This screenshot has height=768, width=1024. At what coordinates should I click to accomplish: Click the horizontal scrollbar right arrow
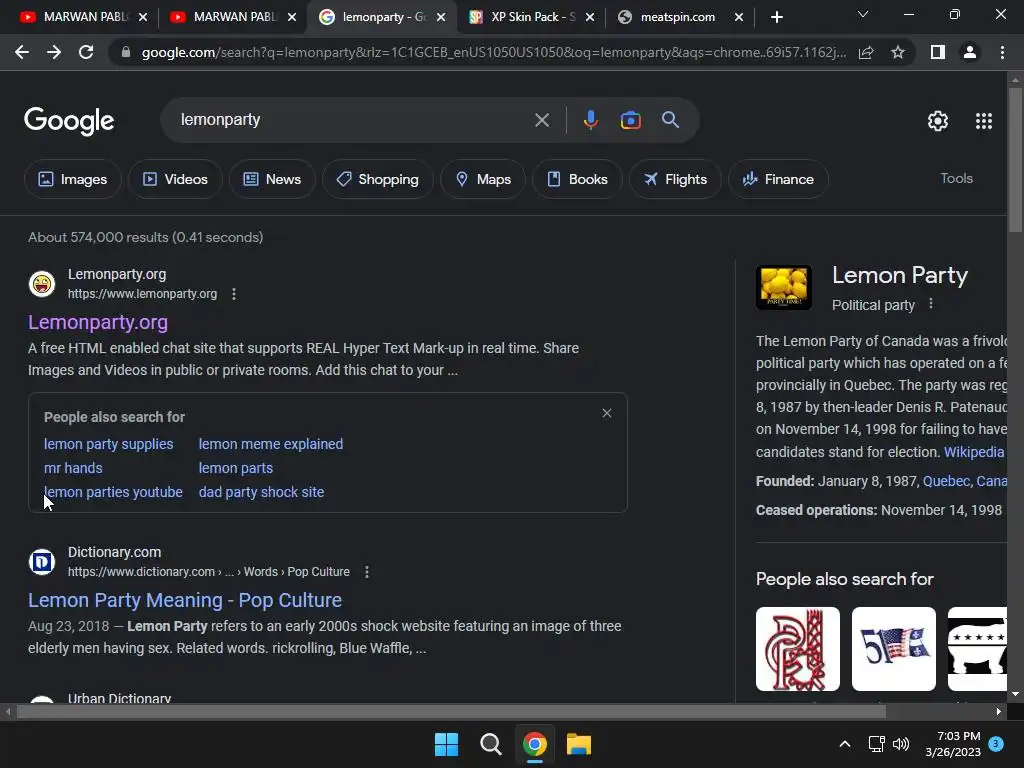tap(999, 711)
